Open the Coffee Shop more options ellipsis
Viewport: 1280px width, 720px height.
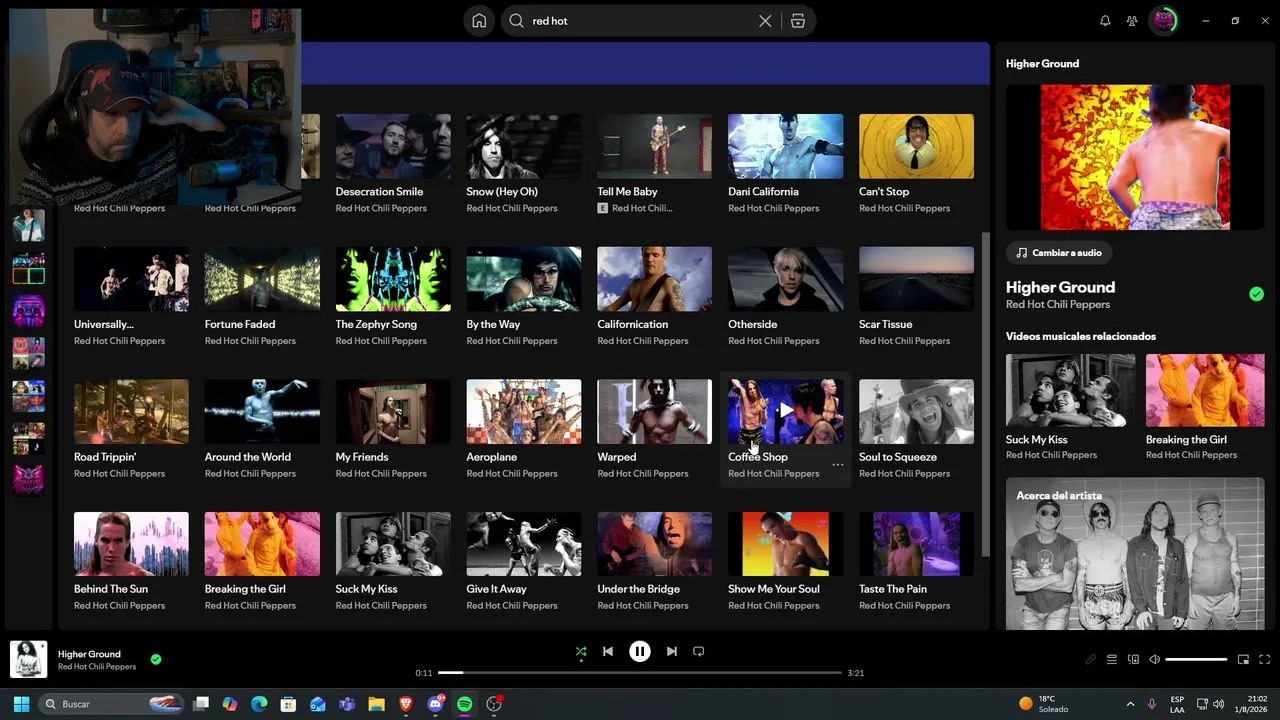point(838,465)
